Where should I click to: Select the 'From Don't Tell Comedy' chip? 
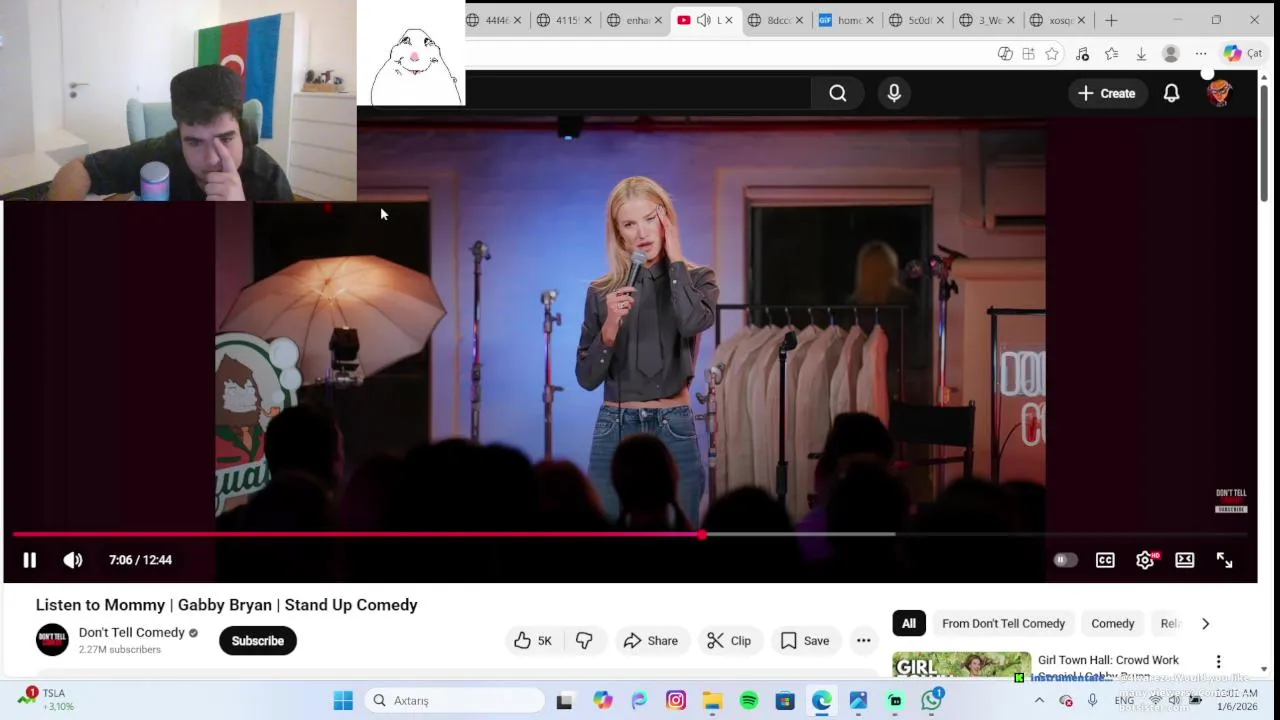pos(1003,623)
